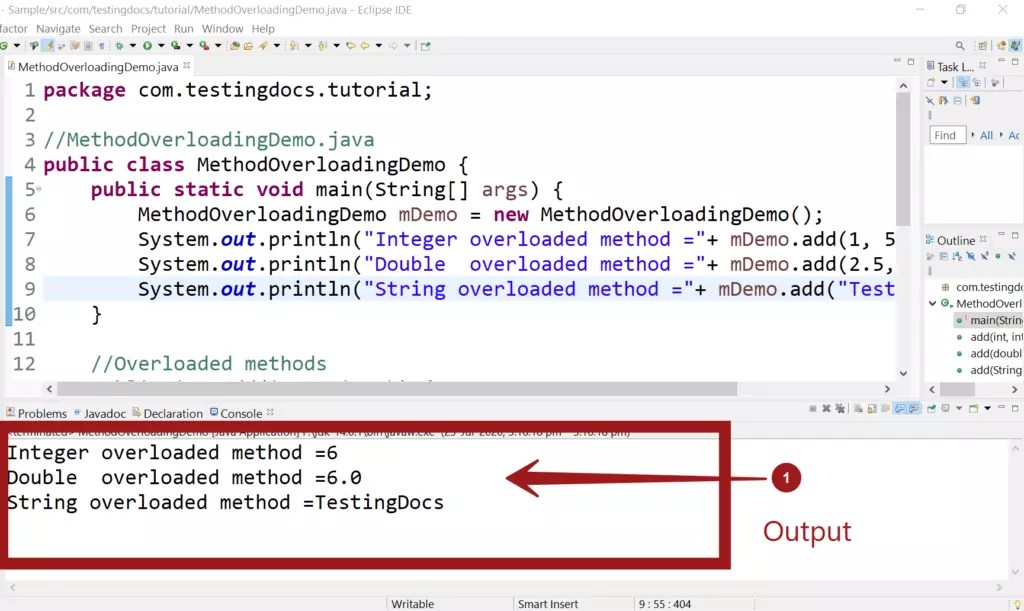Click the Pin Editor toolbar icon
This screenshot has width=1024, height=611.
[x=426, y=46]
